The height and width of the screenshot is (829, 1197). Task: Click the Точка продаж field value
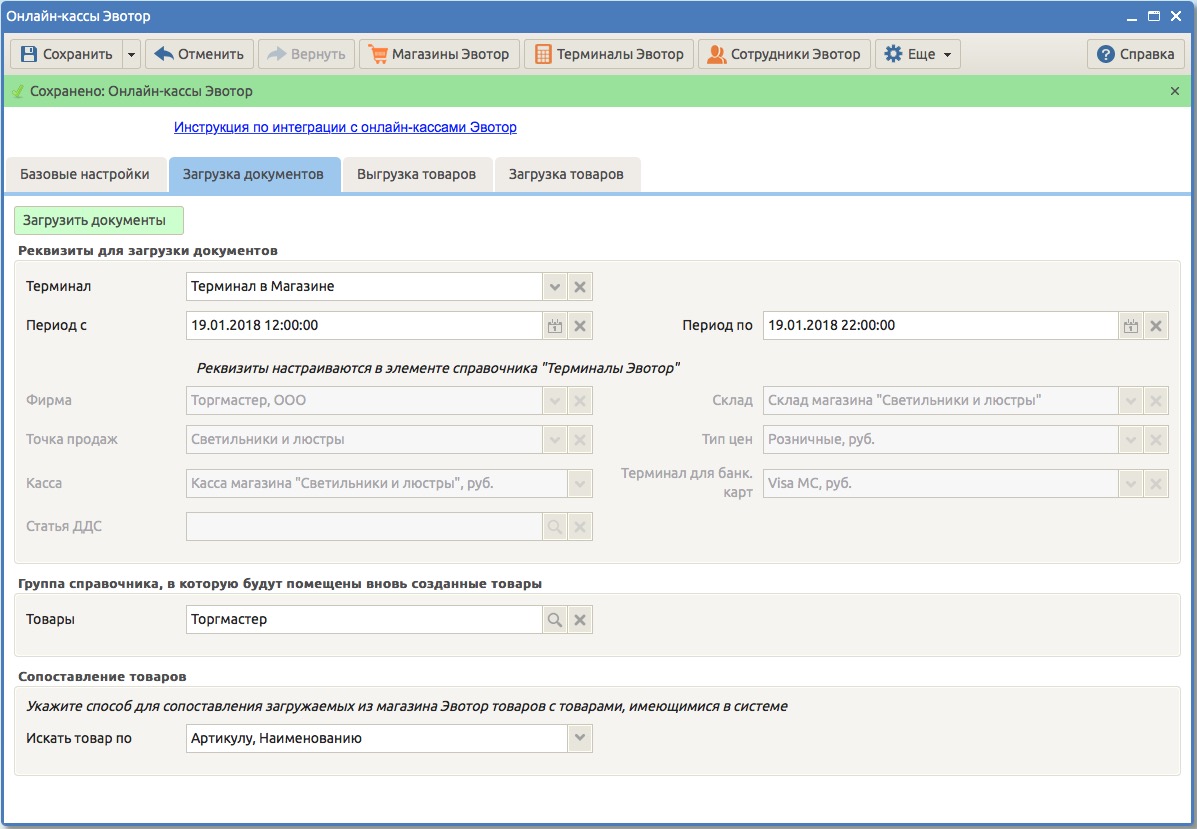pos(364,440)
